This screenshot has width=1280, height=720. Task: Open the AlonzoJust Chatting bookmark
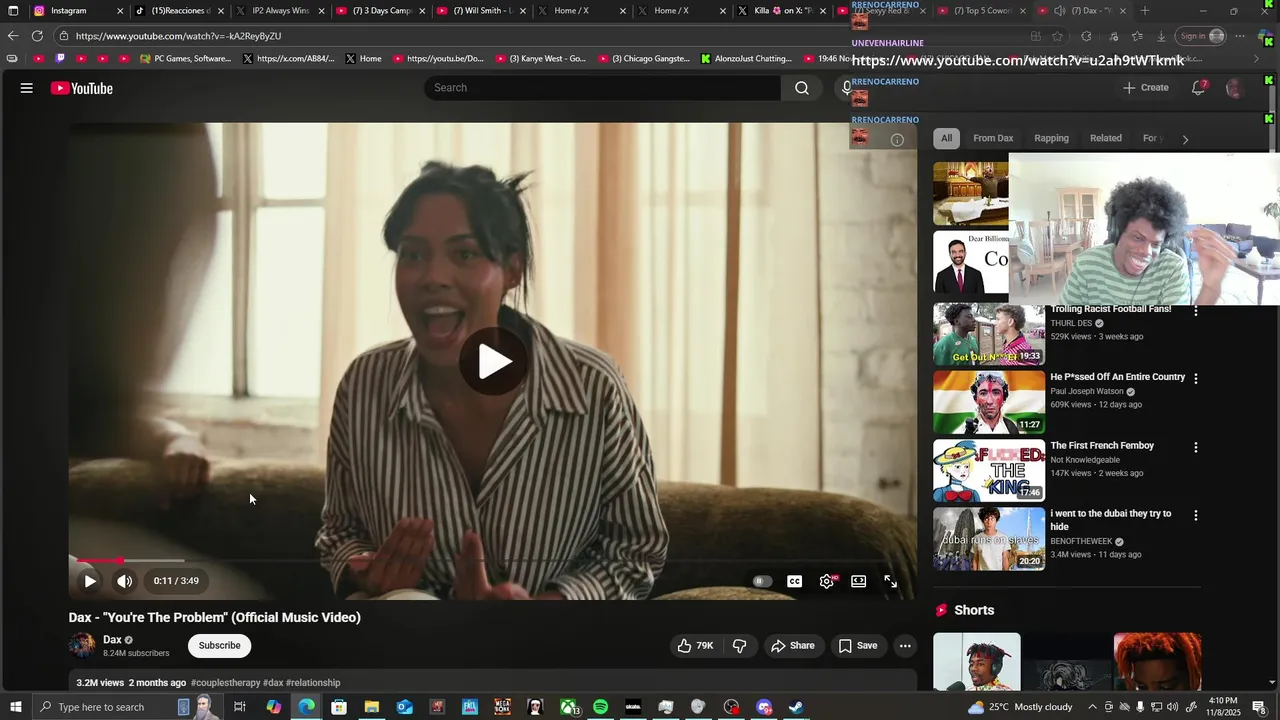pos(746,59)
